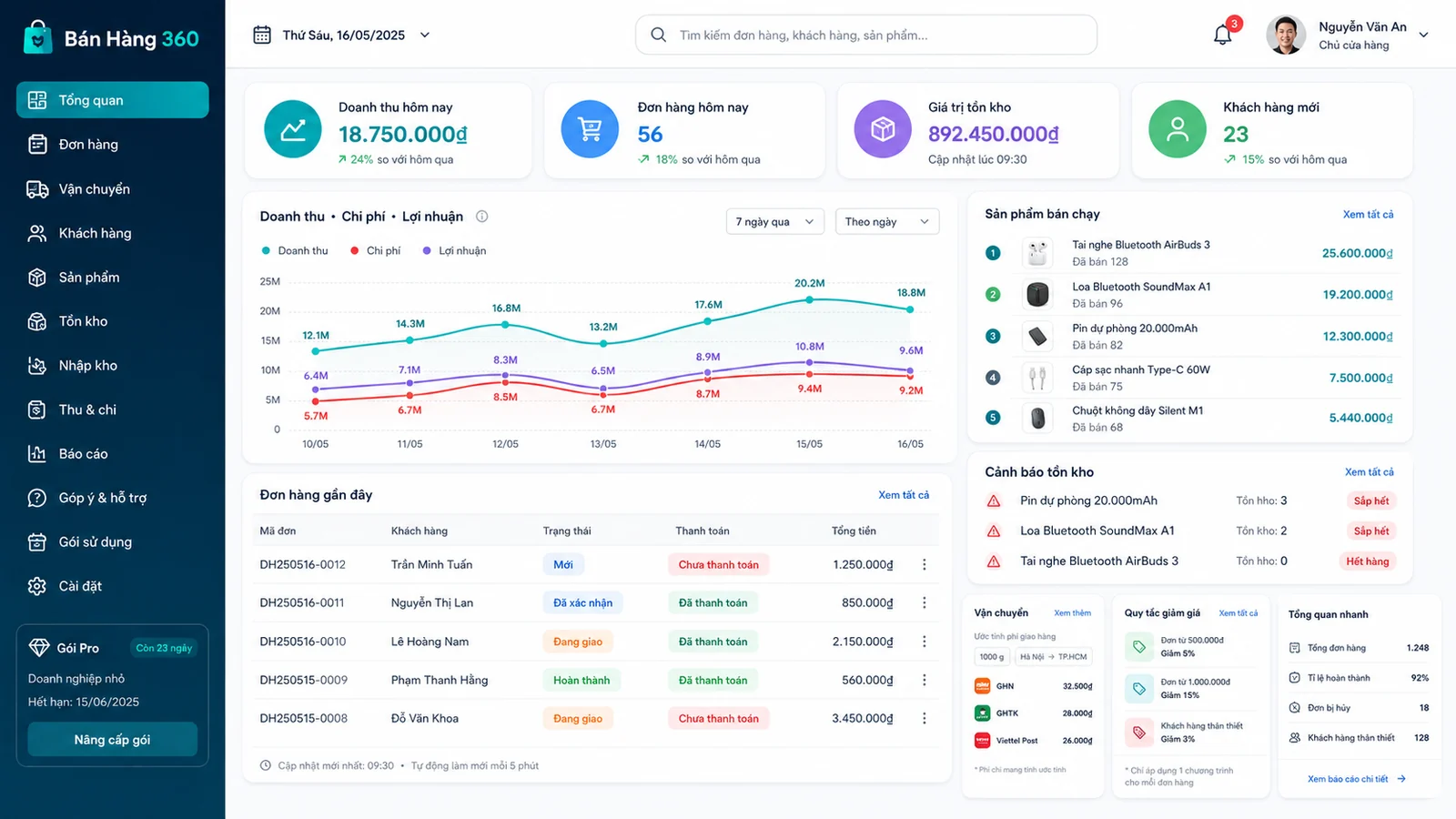Viewport: 1456px width, 819px height.
Task: Click Xem tất cả in Quy tắc giảm giá
Action: pyautogui.click(x=1238, y=613)
